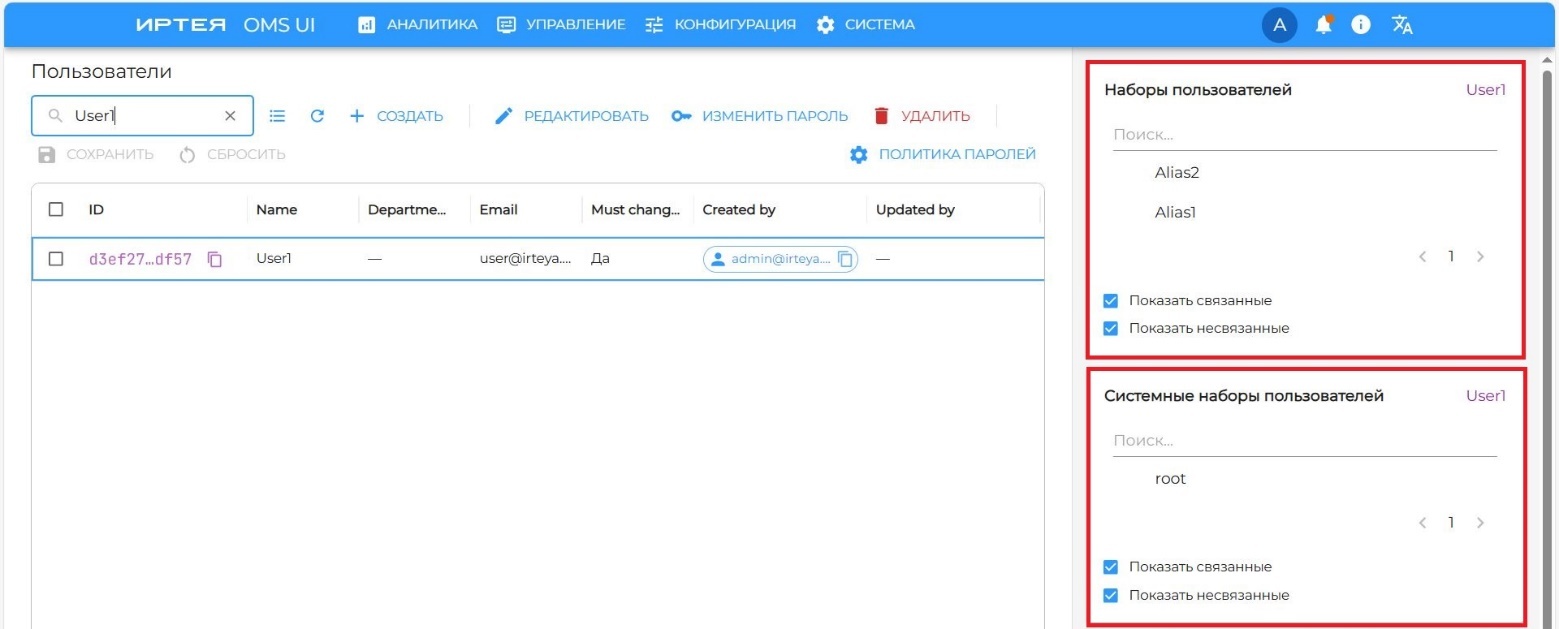Open ПОЛИТИКА ПАРОЛЕЙ settings

tap(942, 154)
